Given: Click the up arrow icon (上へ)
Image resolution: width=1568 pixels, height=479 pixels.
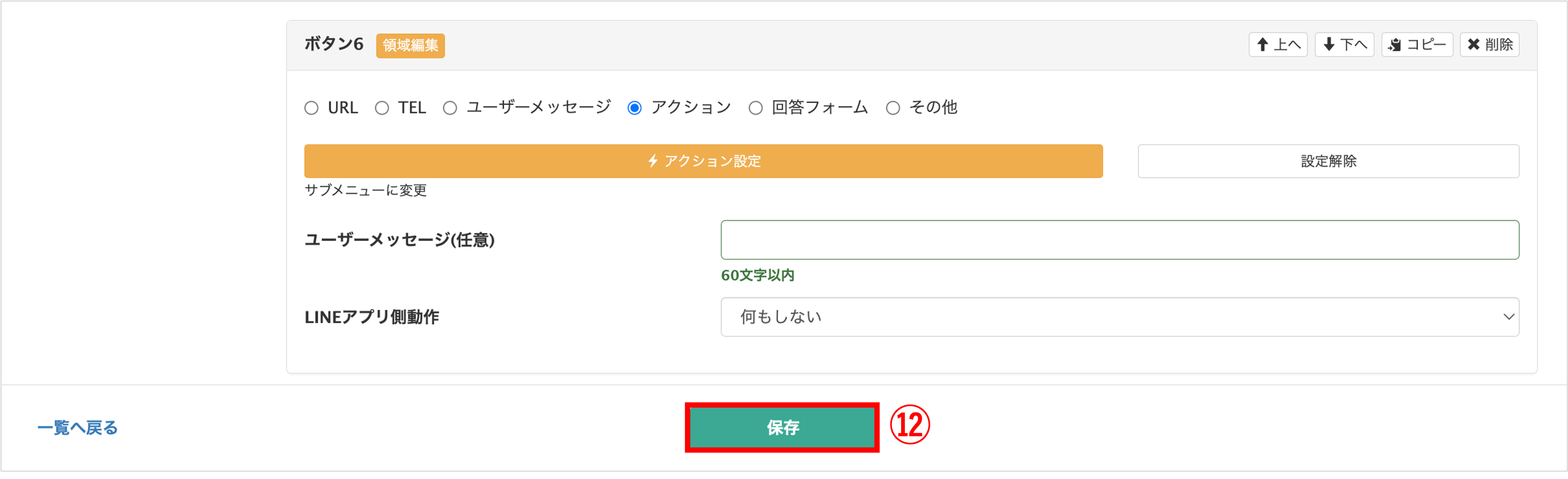Looking at the screenshot, I should 1263,44.
